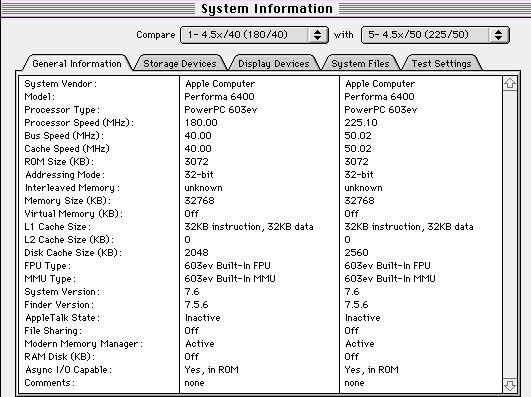Image resolution: width=531 pixels, height=397 pixels.
Task: Click the "L2 Cache Size (KB):" label
Action: click(69, 239)
